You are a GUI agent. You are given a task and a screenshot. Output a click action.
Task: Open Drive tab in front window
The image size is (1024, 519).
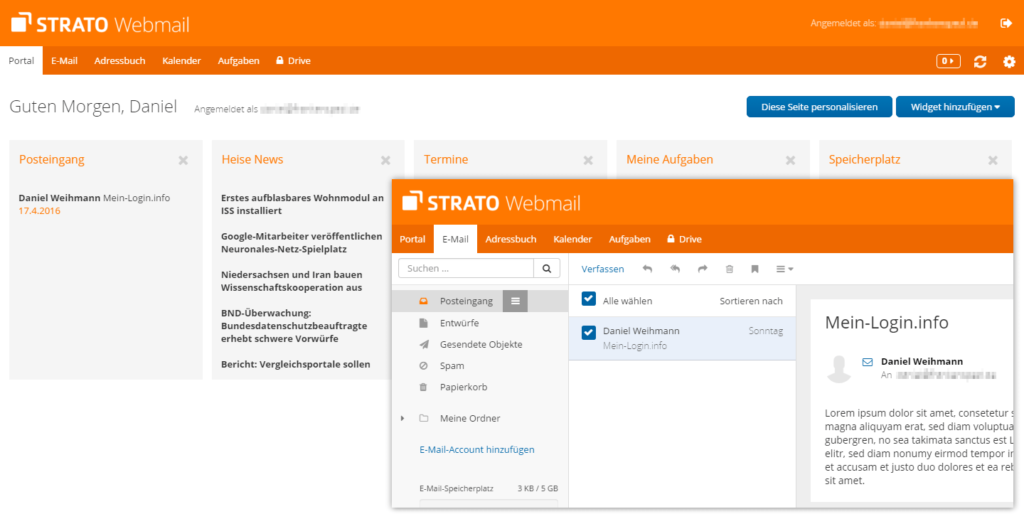tap(684, 240)
